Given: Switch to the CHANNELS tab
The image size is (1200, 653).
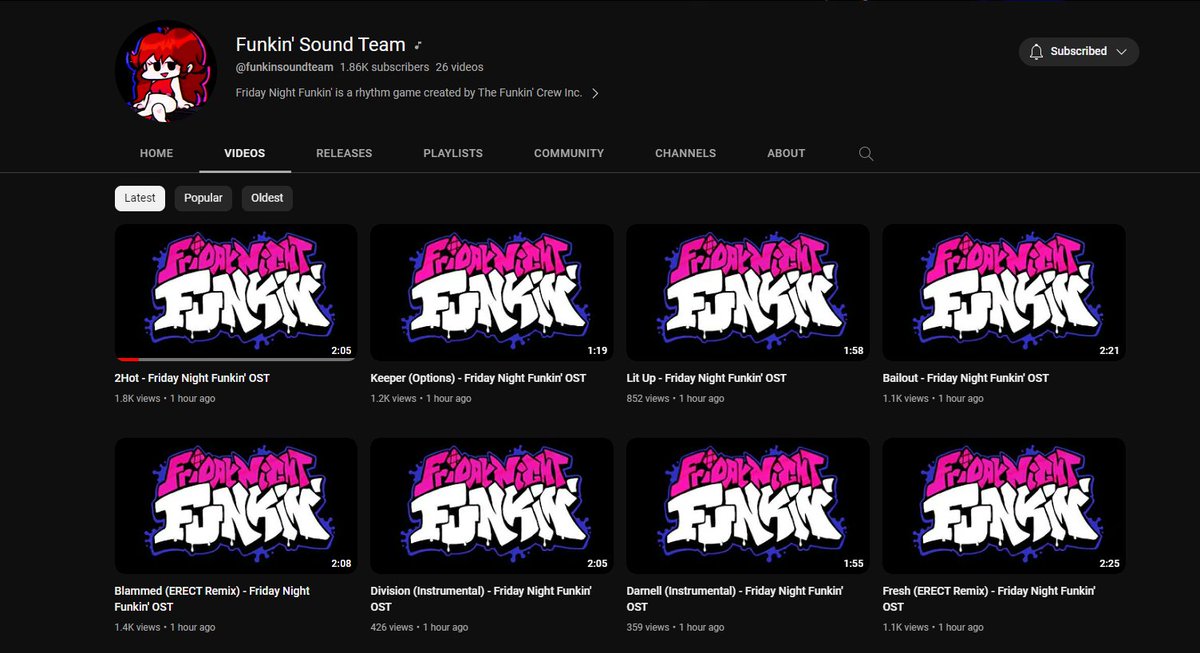Looking at the screenshot, I should 685,153.
